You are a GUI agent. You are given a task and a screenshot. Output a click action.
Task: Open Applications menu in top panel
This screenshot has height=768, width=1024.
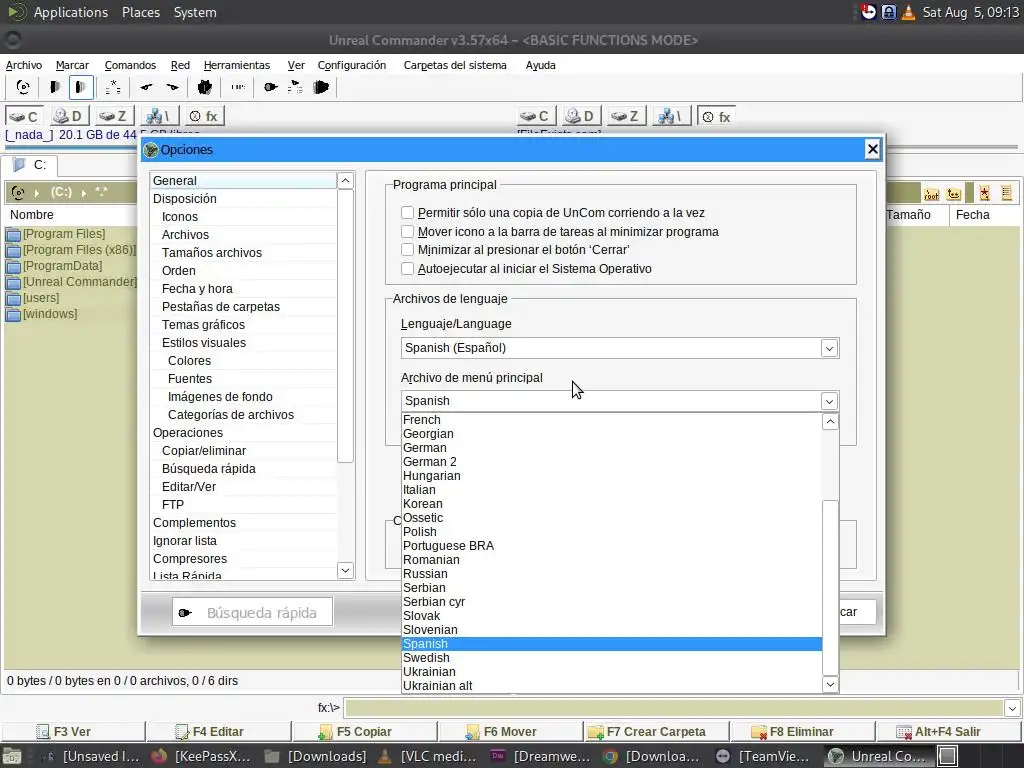click(x=71, y=12)
